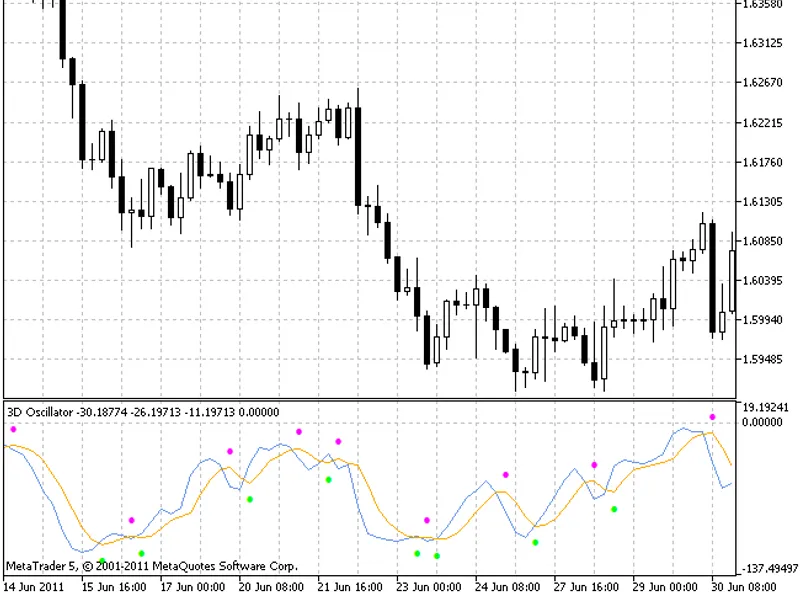
Task: Click the 19.19241 oscillator scale value
Action: click(766, 407)
